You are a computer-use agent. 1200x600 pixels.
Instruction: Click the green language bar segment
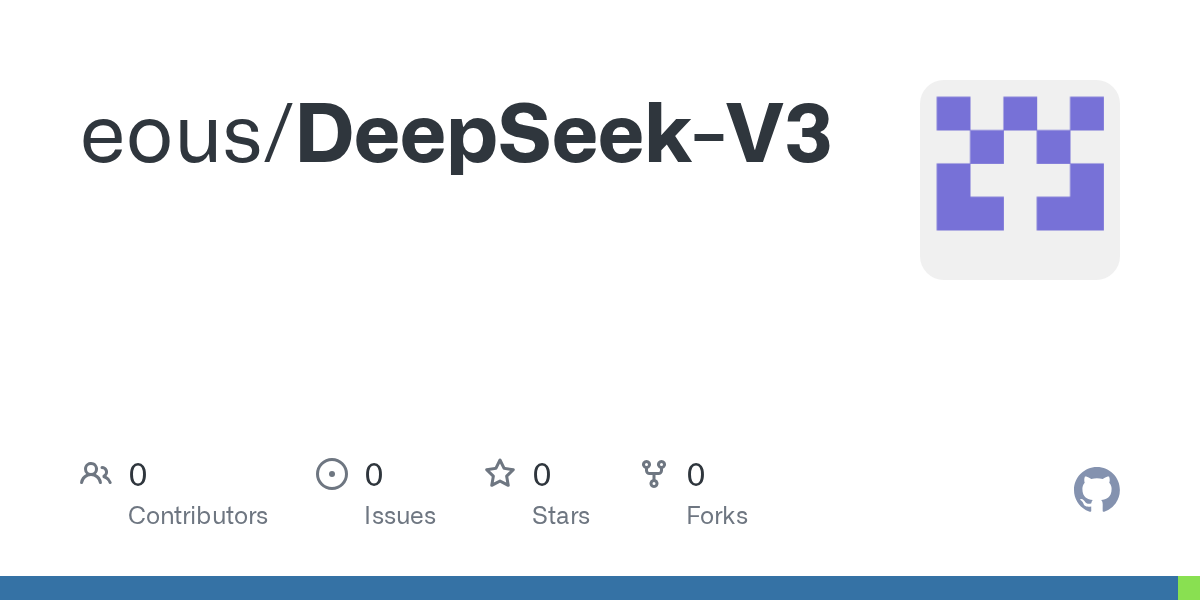point(1189,588)
